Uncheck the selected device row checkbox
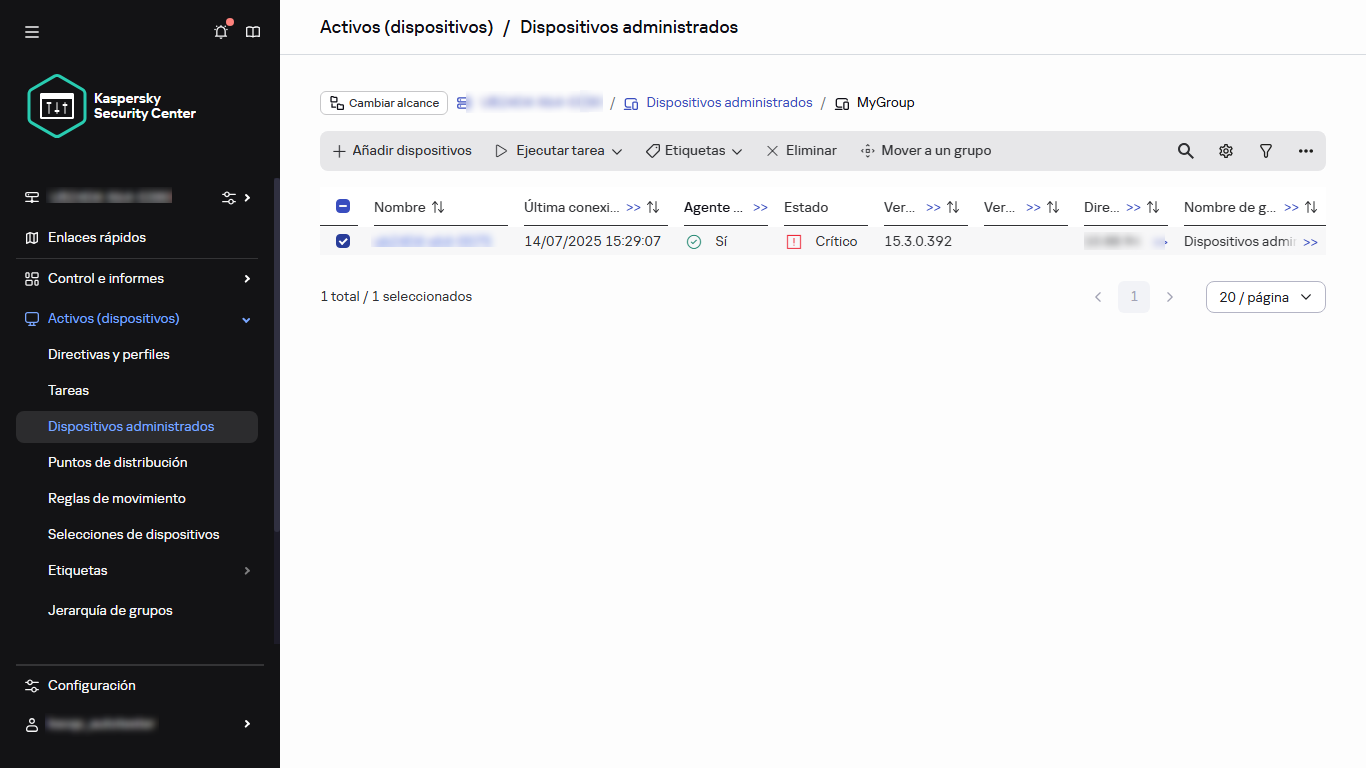 coord(342,241)
